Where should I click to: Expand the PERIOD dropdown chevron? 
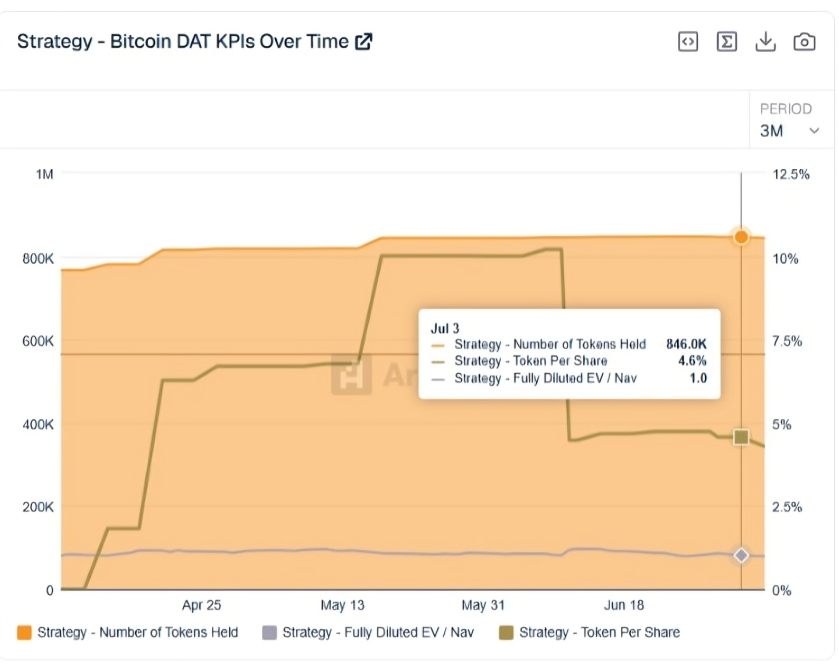pyautogui.click(x=814, y=131)
